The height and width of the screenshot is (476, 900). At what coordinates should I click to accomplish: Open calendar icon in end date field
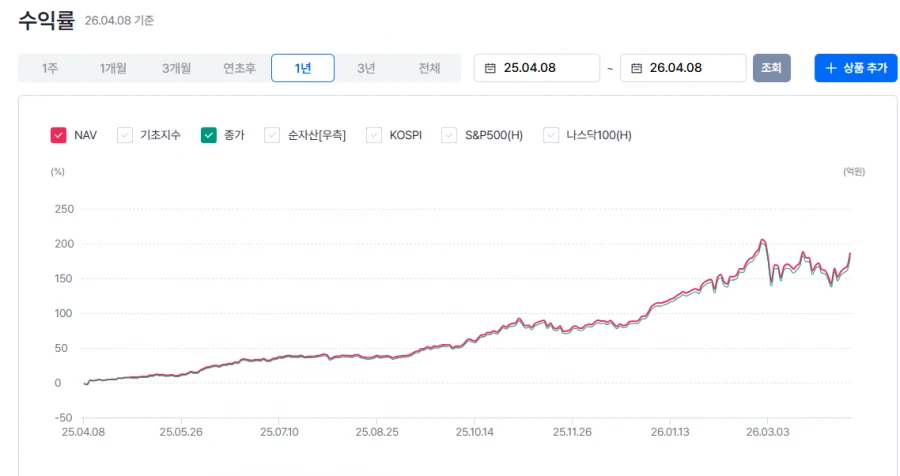click(x=637, y=68)
